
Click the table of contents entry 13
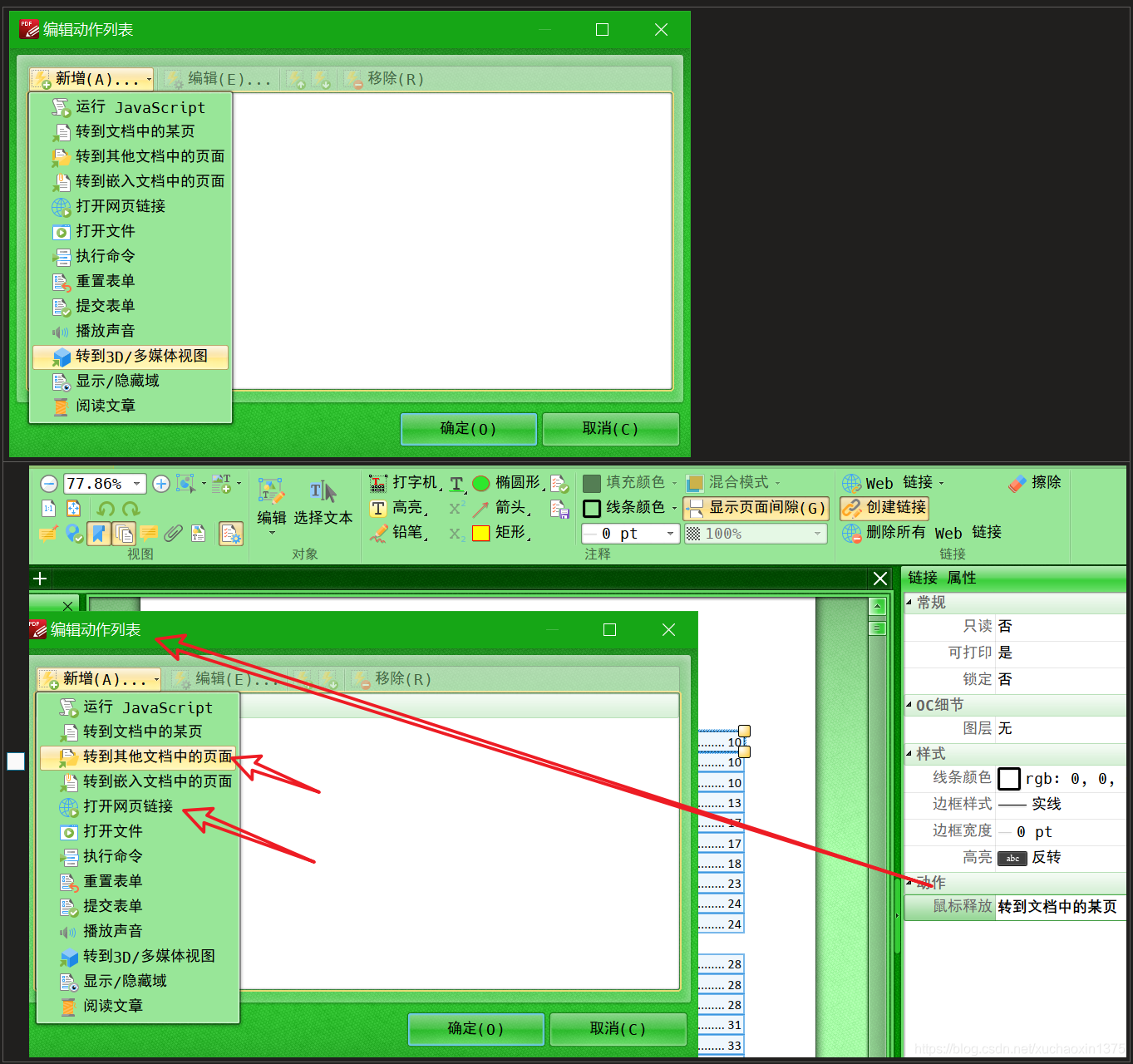click(x=721, y=803)
